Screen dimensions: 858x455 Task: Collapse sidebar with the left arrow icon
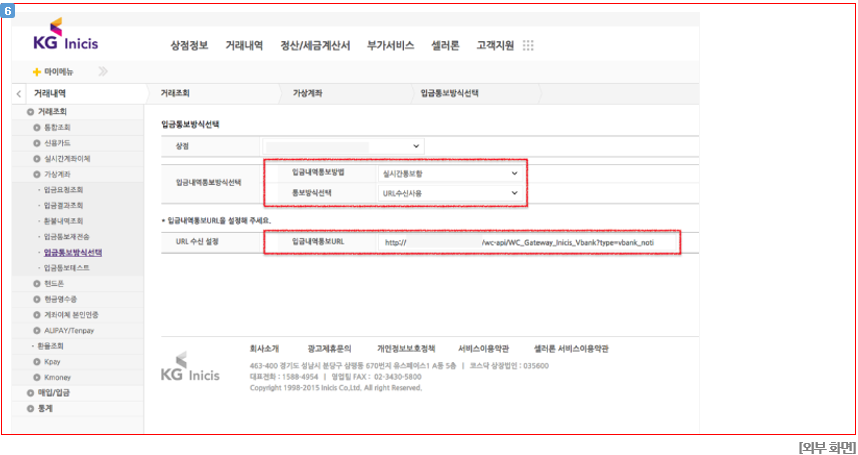pyautogui.click(x=19, y=94)
